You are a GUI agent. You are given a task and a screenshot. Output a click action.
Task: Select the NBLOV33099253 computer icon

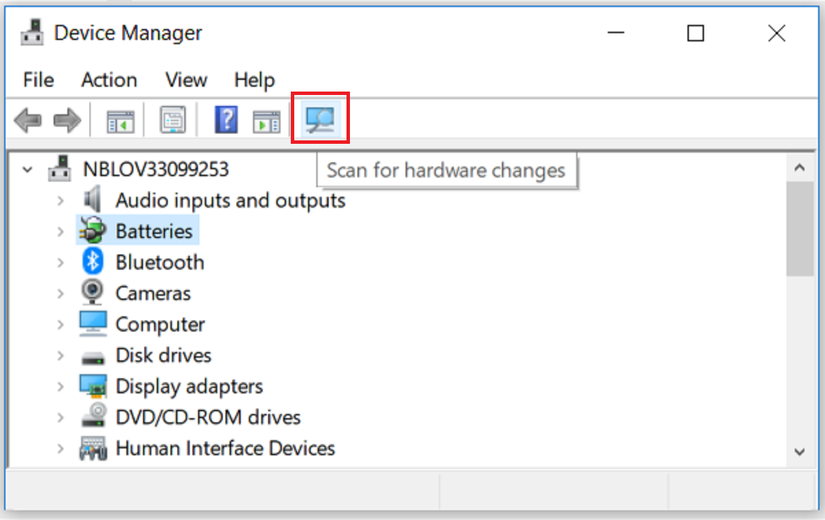[x=59, y=168]
